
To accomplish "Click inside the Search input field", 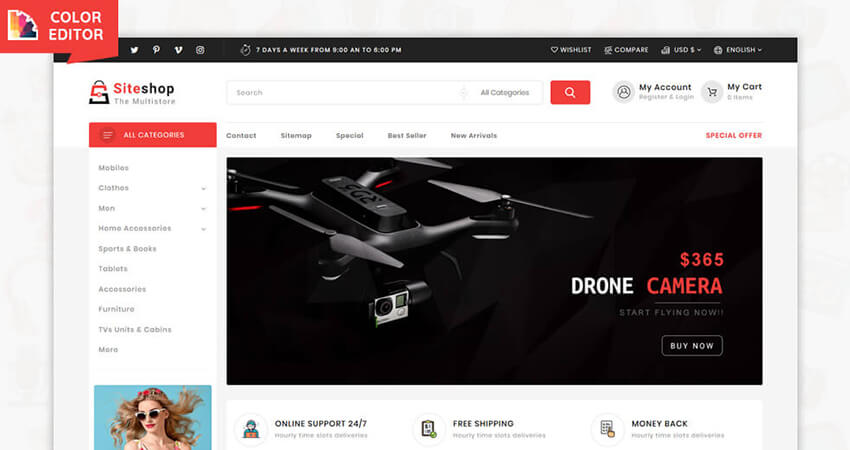I will (340, 93).
